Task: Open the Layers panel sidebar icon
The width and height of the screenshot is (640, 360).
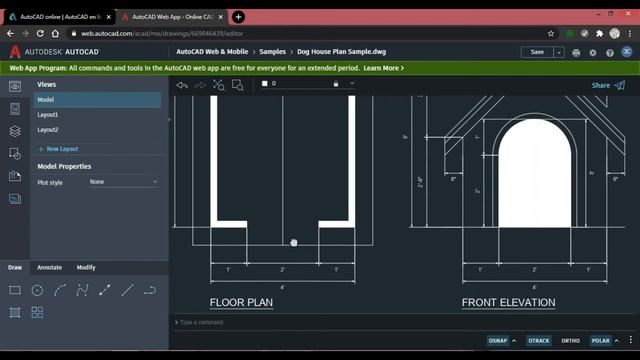Action: [x=15, y=131]
